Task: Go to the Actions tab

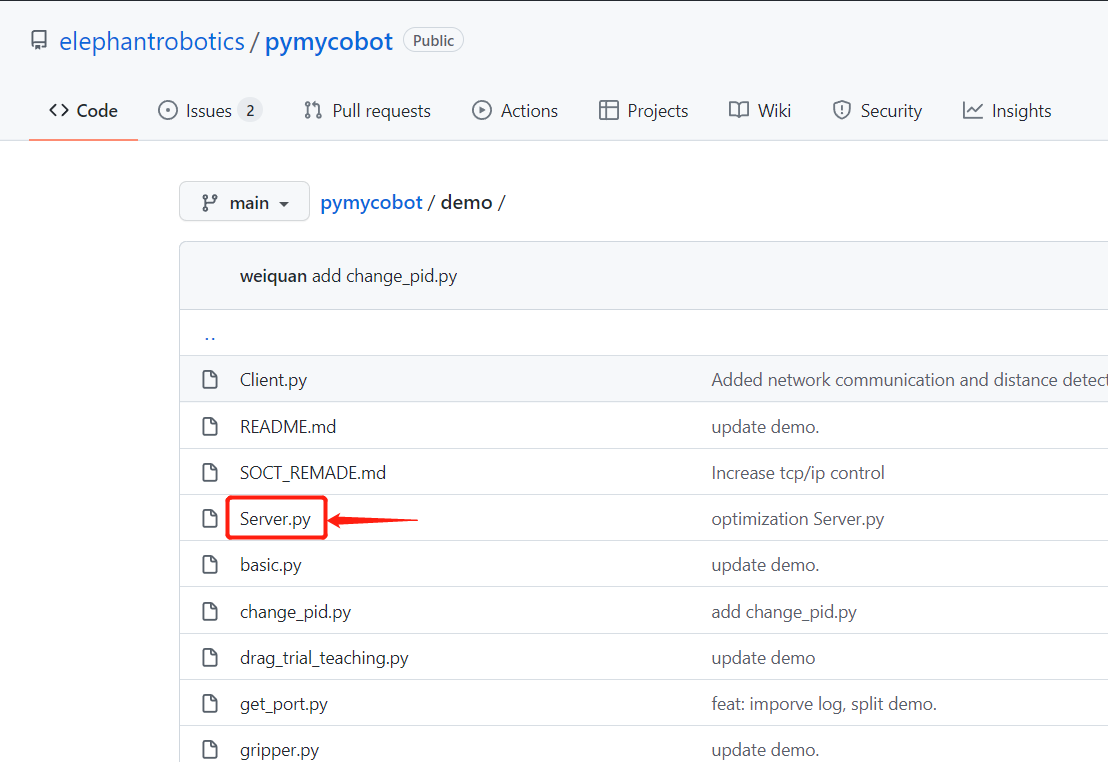Action: pyautogui.click(x=514, y=110)
